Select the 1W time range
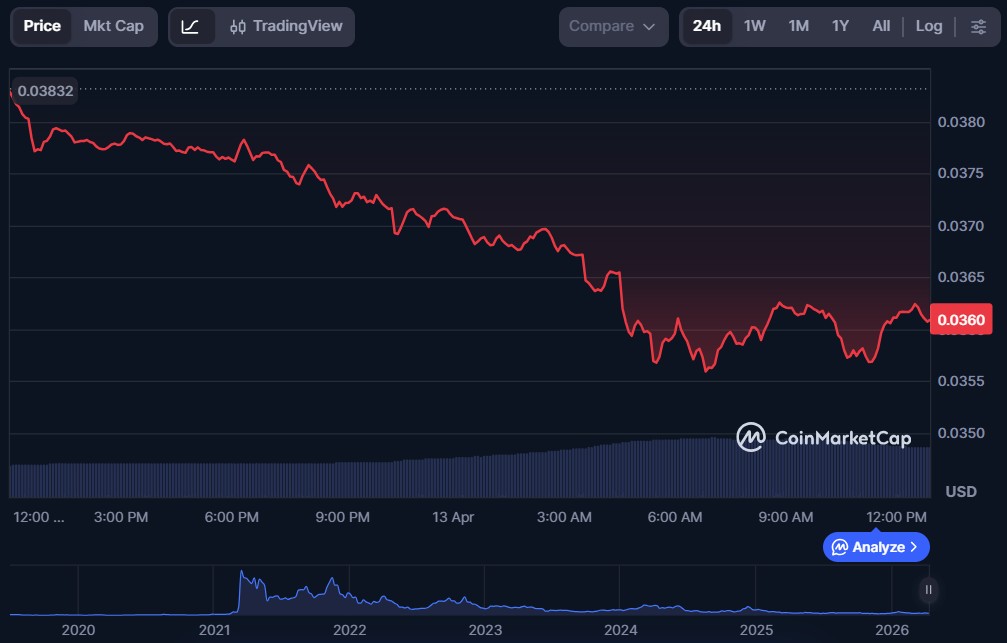Image resolution: width=1007 pixels, height=643 pixels. 755,26
